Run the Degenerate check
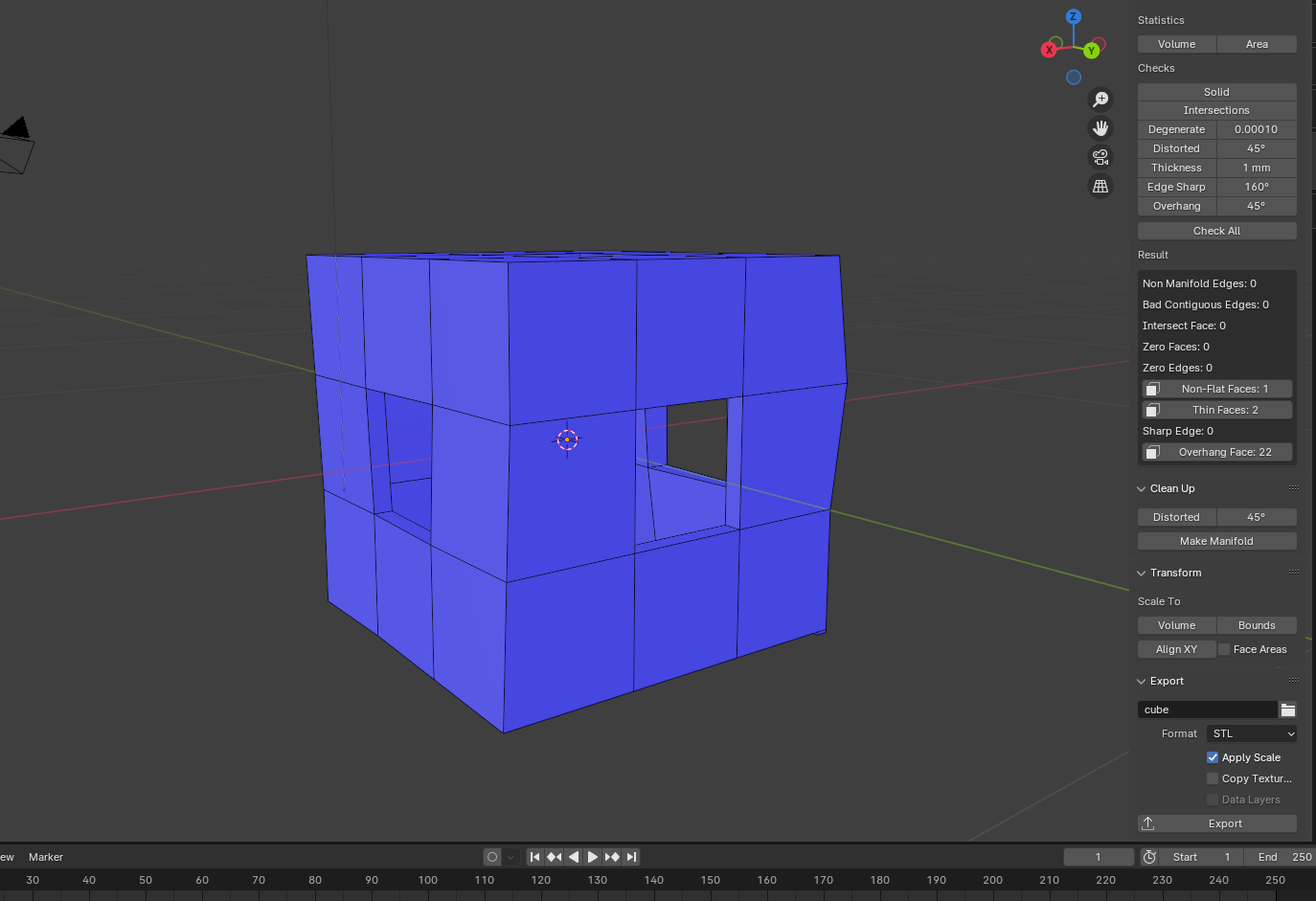This screenshot has width=1316, height=901. tap(1176, 129)
